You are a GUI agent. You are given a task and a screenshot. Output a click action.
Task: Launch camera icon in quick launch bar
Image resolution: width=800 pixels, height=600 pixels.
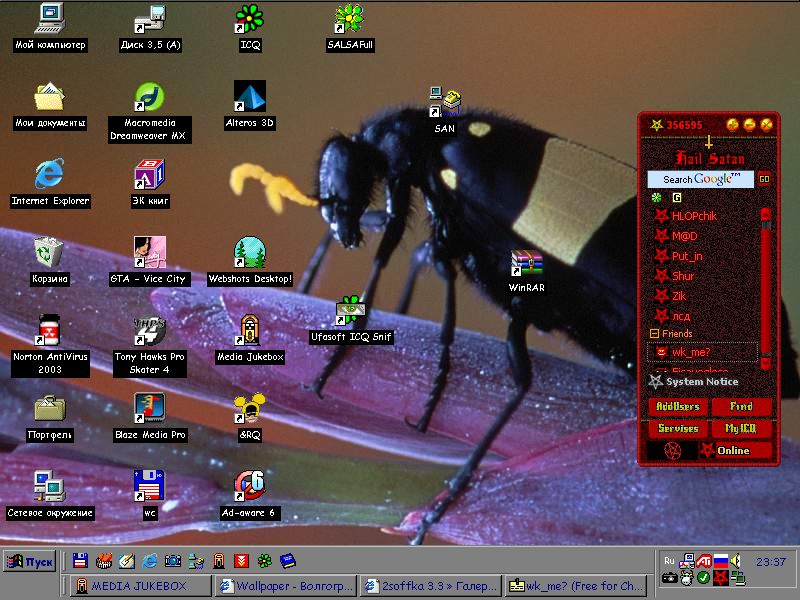tap(172, 561)
